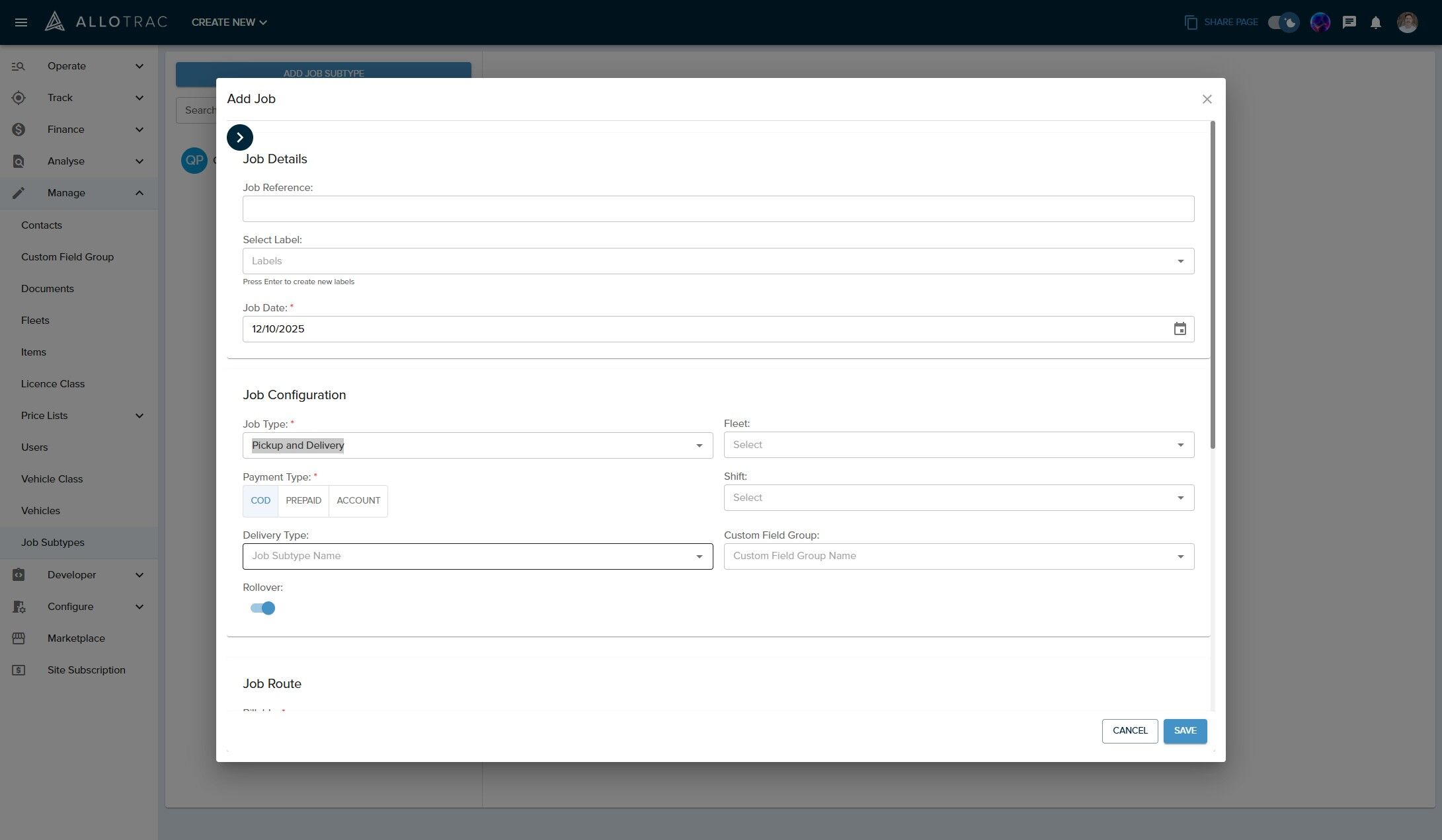Screen dimensions: 1442x840
Task: Click the CANCEL button
Action: pyautogui.click(x=1129, y=731)
